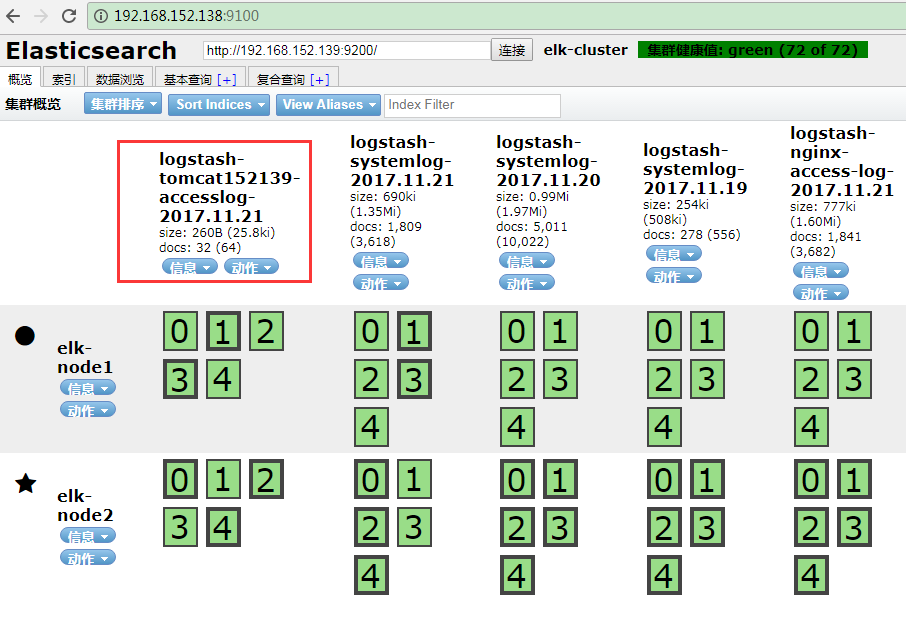Screen dimensions: 906x639
Task: Add a new compound query tab with [+]
Action: tap(320, 79)
